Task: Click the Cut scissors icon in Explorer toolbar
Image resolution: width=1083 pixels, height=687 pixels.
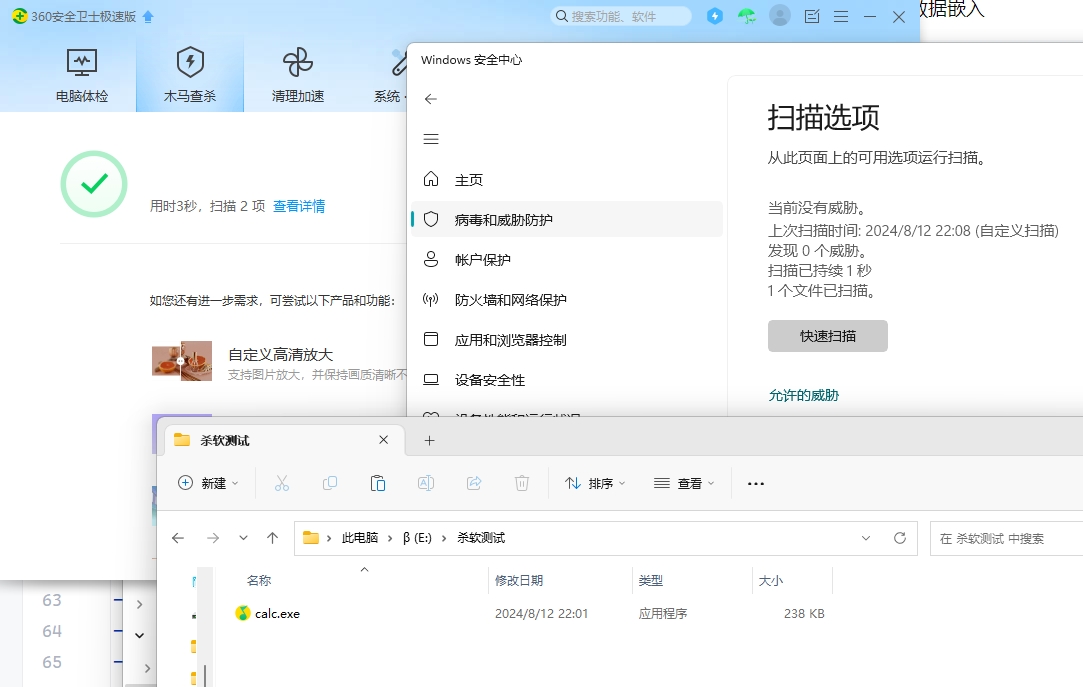Action: pyautogui.click(x=282, y=483)
